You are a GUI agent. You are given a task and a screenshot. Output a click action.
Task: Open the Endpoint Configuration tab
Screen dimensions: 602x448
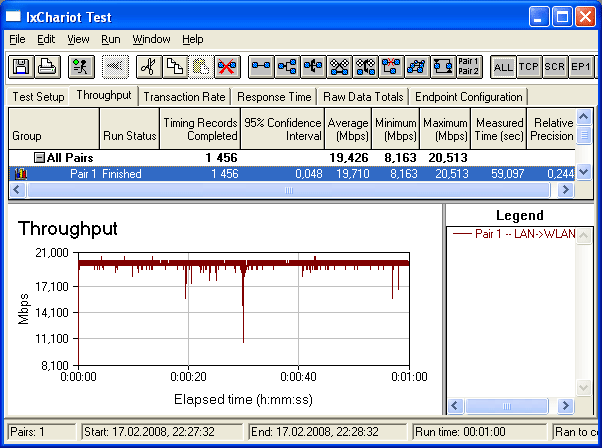[469, 97]
